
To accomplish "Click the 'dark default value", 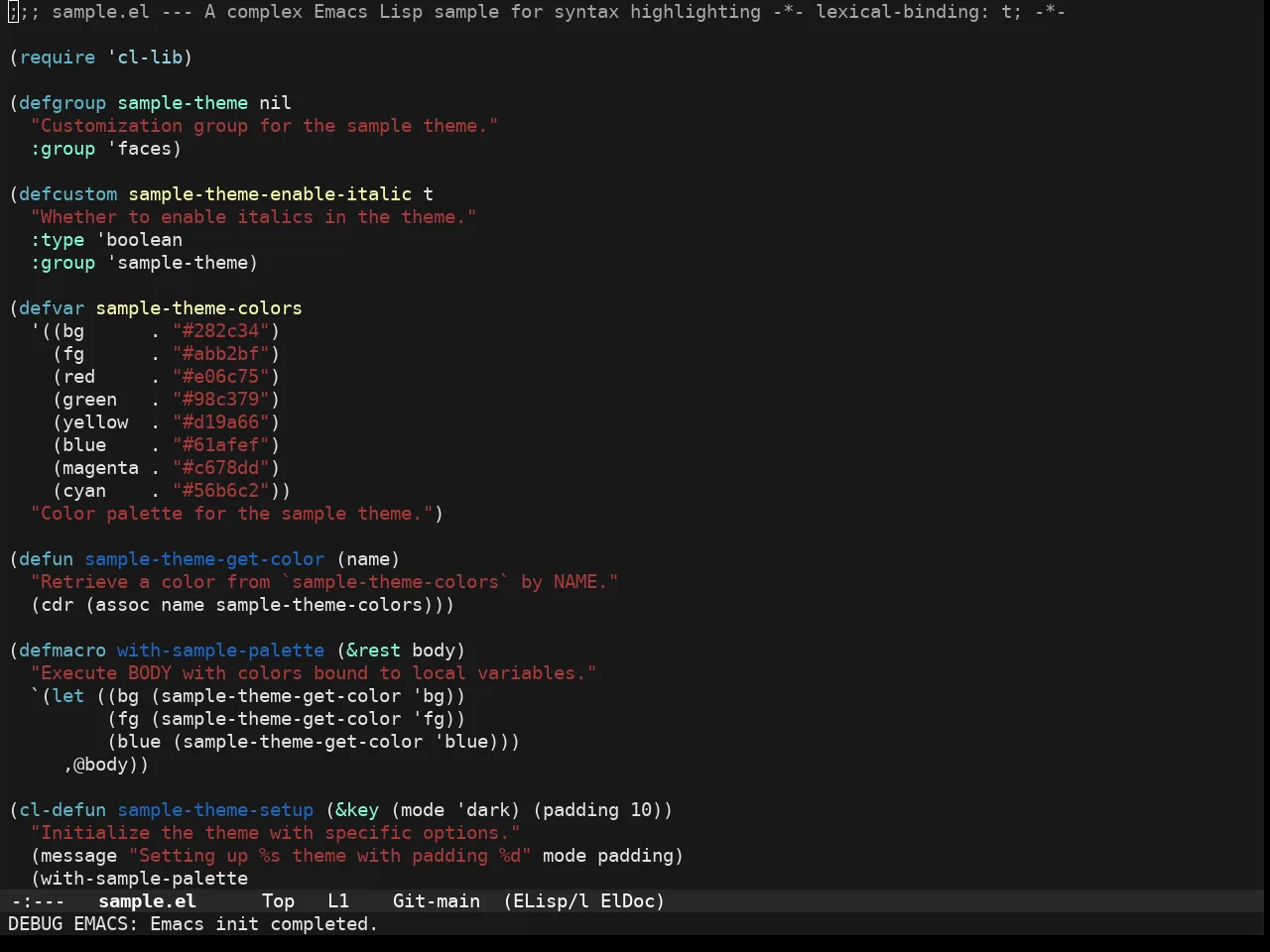I will click(482, 809).
